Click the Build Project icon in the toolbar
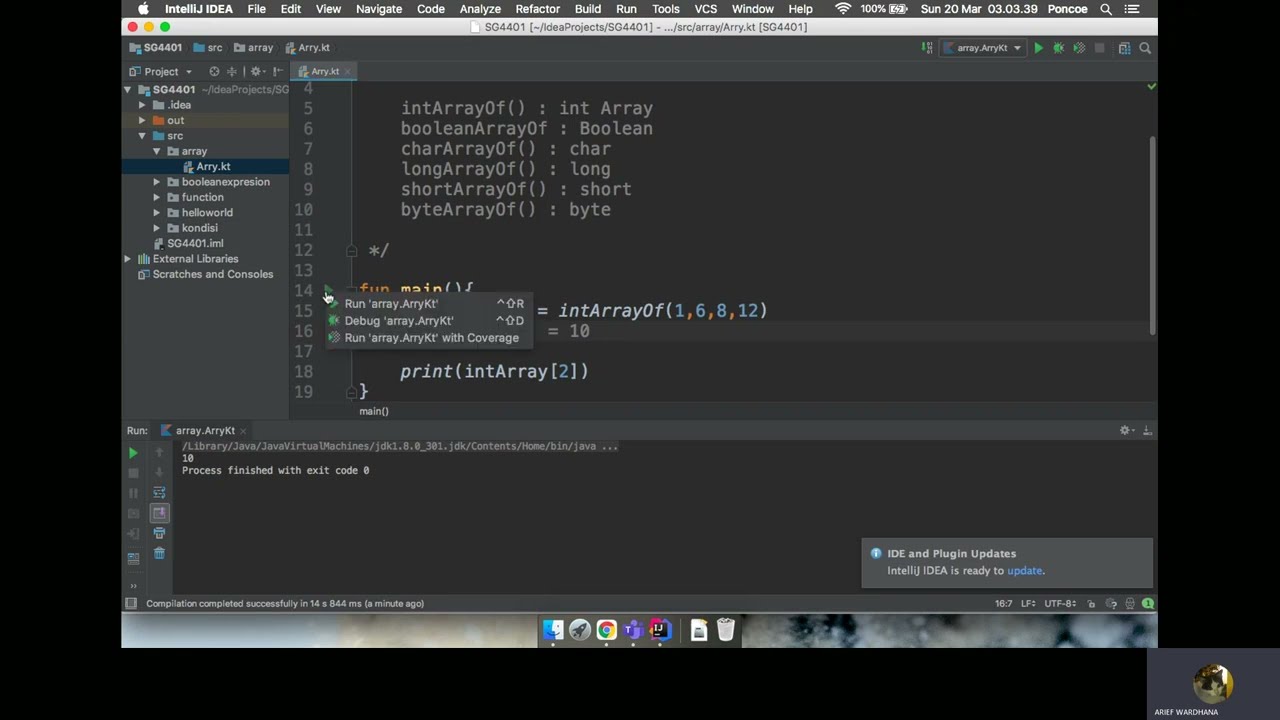 [x=929, y=48]
